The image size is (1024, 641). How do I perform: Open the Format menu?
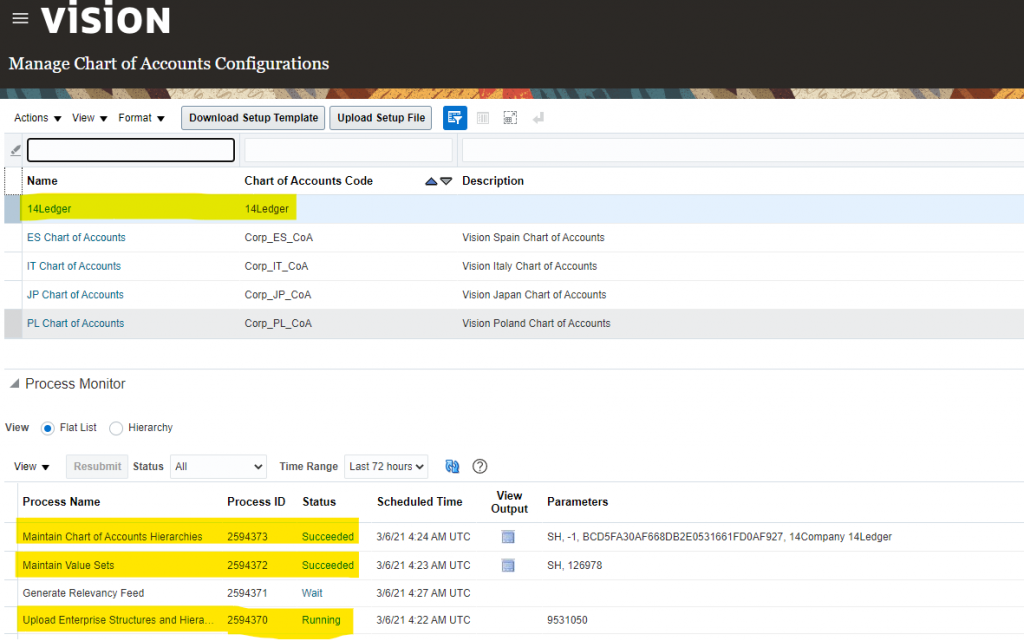coord(141,118)
